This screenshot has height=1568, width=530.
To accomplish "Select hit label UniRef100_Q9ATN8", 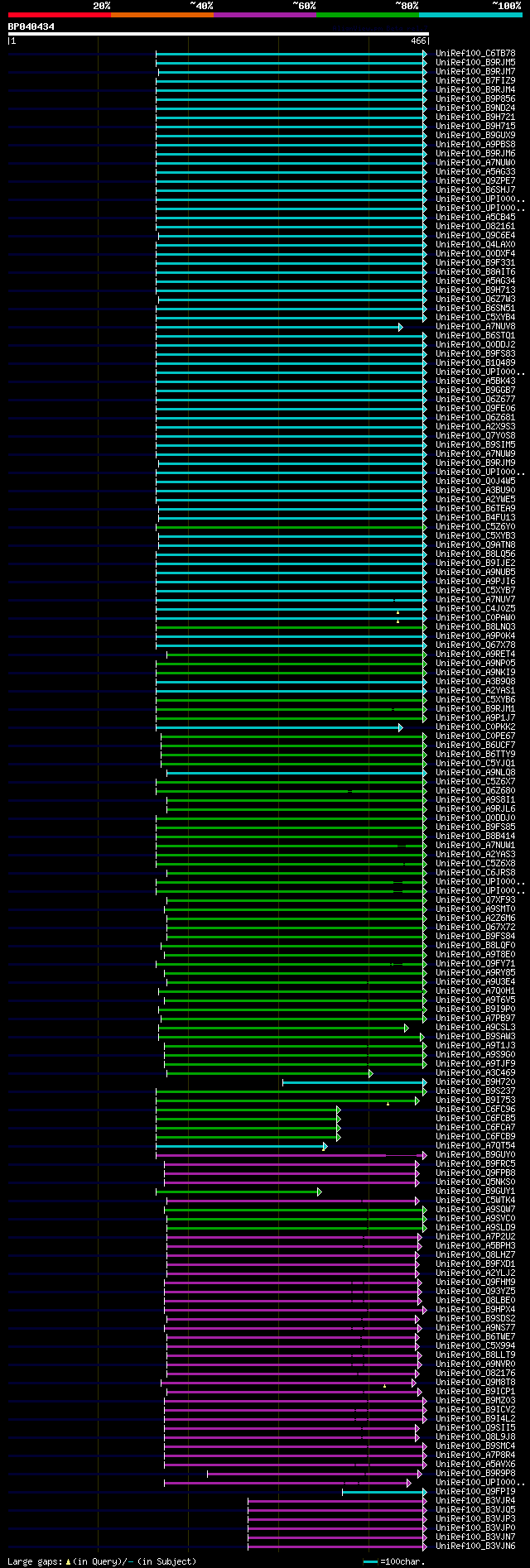I will 475,544.
